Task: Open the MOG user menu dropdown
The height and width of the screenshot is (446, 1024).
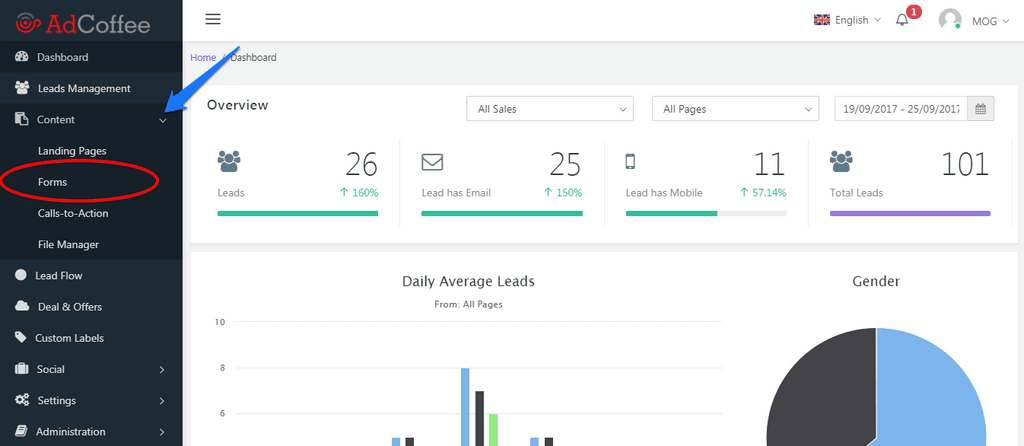Action: click(x=990, y=21)
